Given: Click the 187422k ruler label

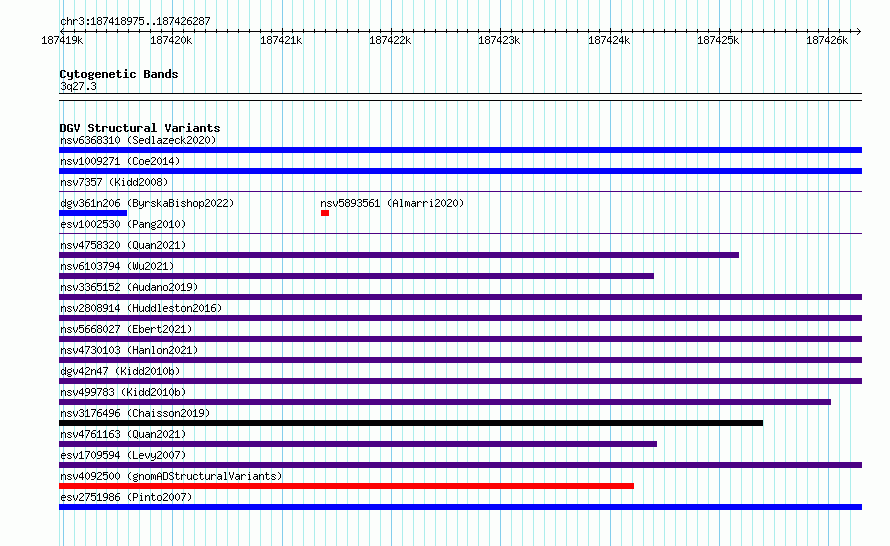Looking at the screenshot, I should 390,40.
